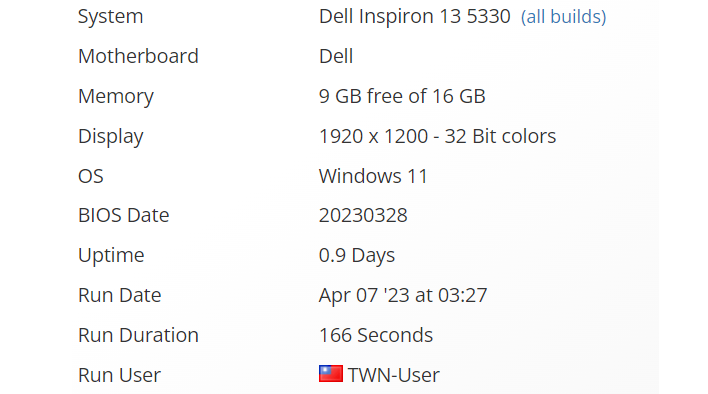Screen dimensions: 708x394
Task: Click the Run User label
Action: tap(119, 375)
